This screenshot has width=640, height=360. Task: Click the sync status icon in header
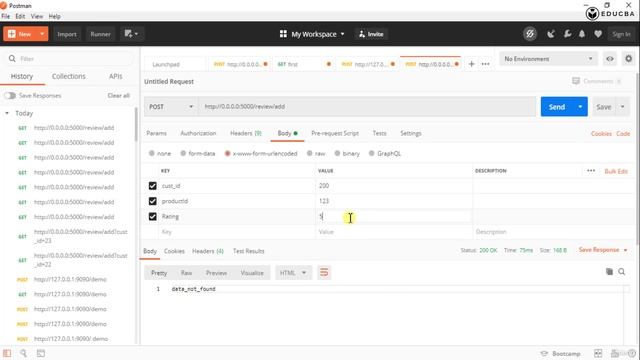[530, 34]
